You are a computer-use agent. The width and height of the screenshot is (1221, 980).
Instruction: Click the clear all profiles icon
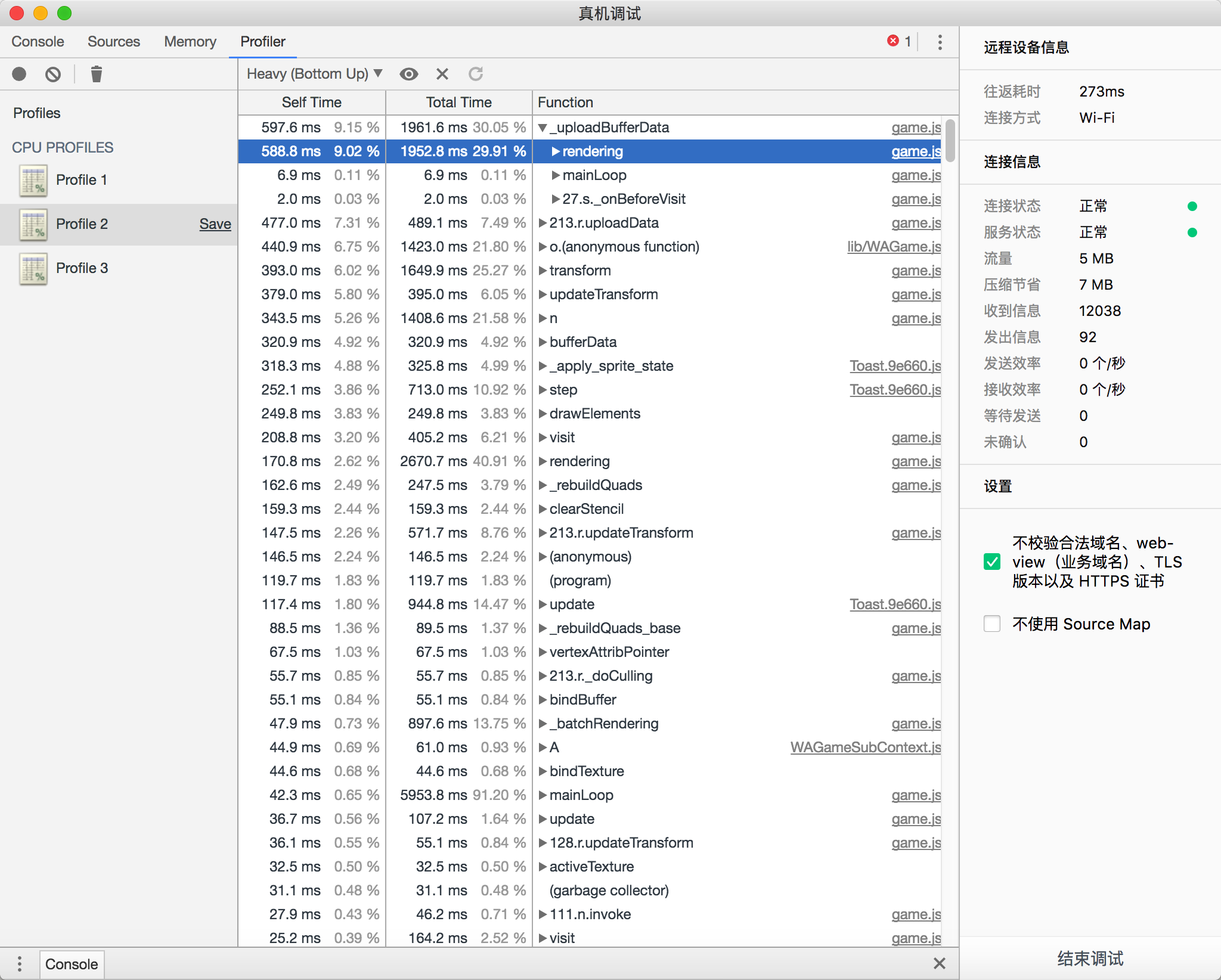click(53, 74)
